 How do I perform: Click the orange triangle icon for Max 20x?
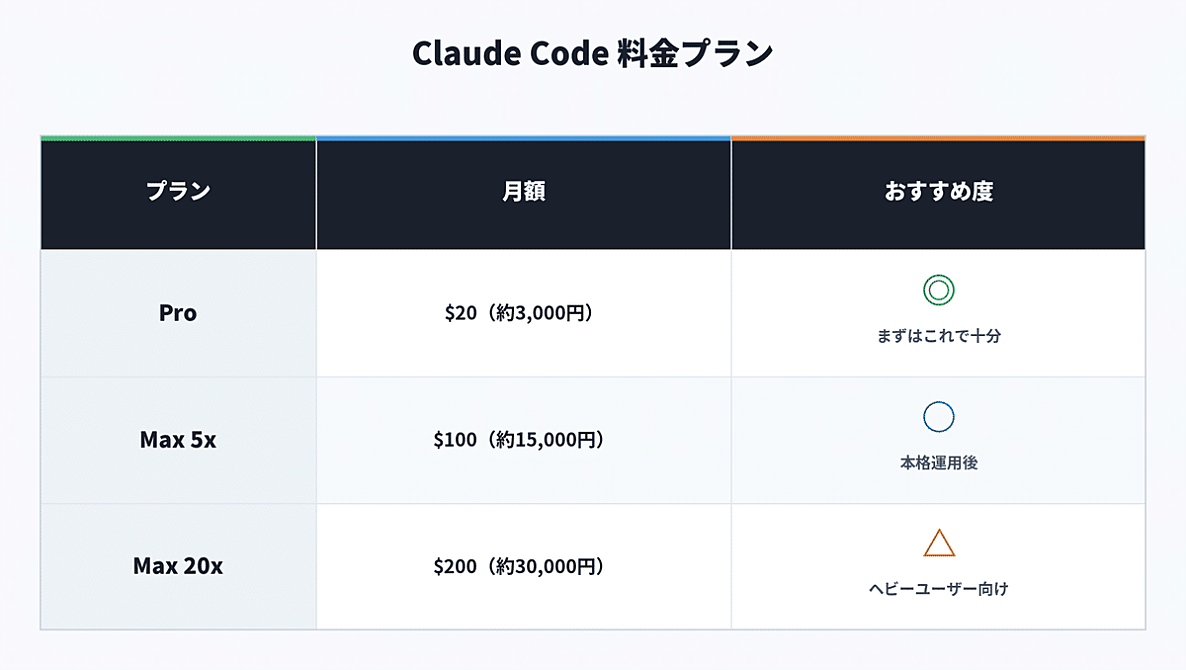[939, 543]
